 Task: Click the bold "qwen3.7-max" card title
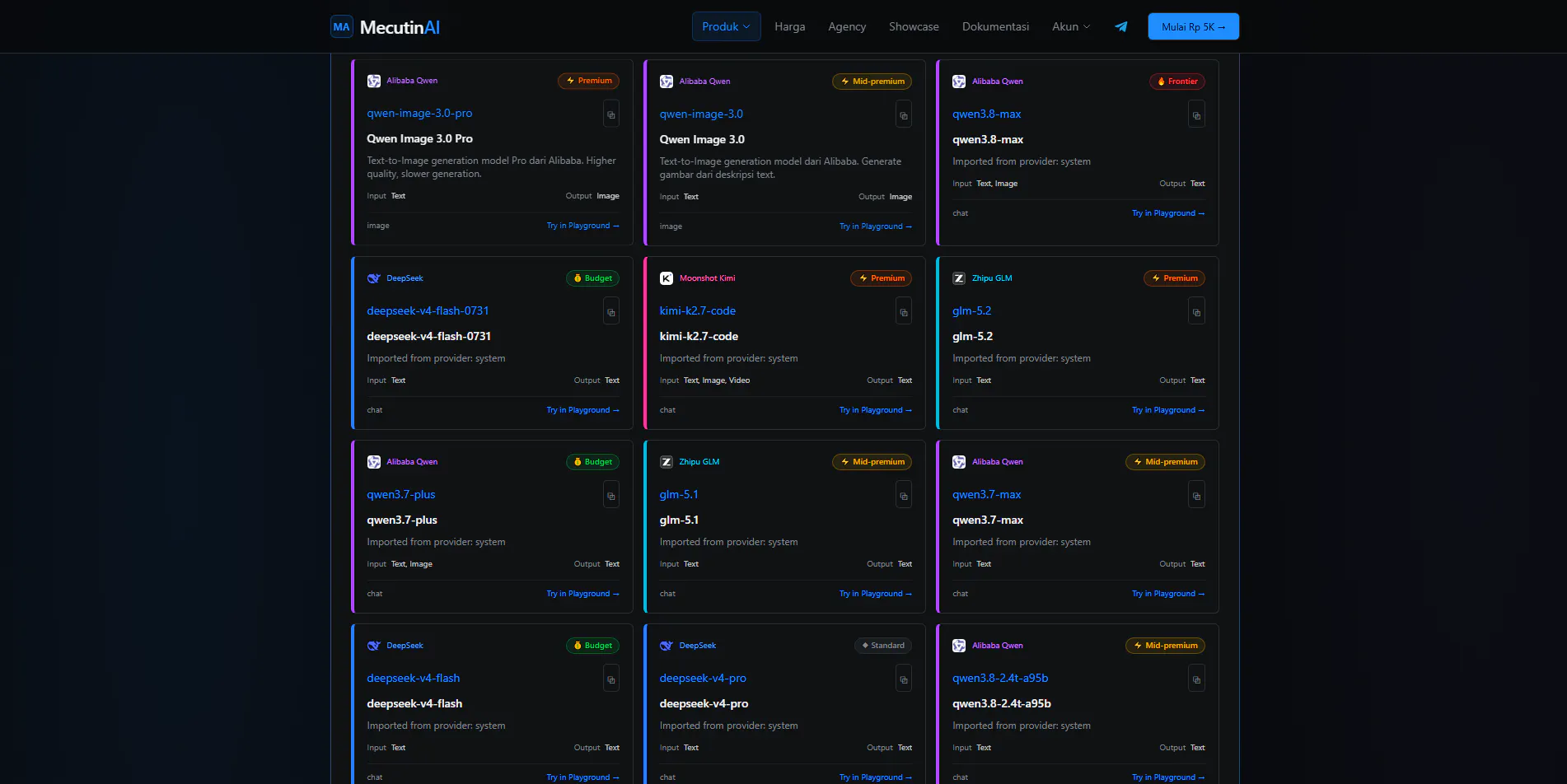tap(988, 520)
